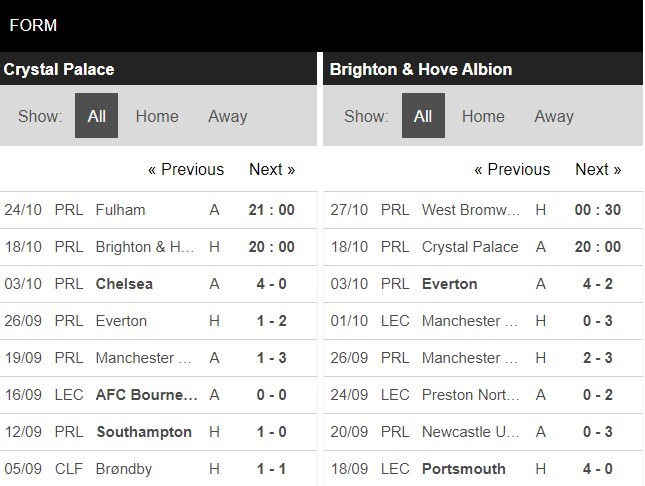Open Preston North End 0 - 2 match
The image size is (645, 486).
483,395
